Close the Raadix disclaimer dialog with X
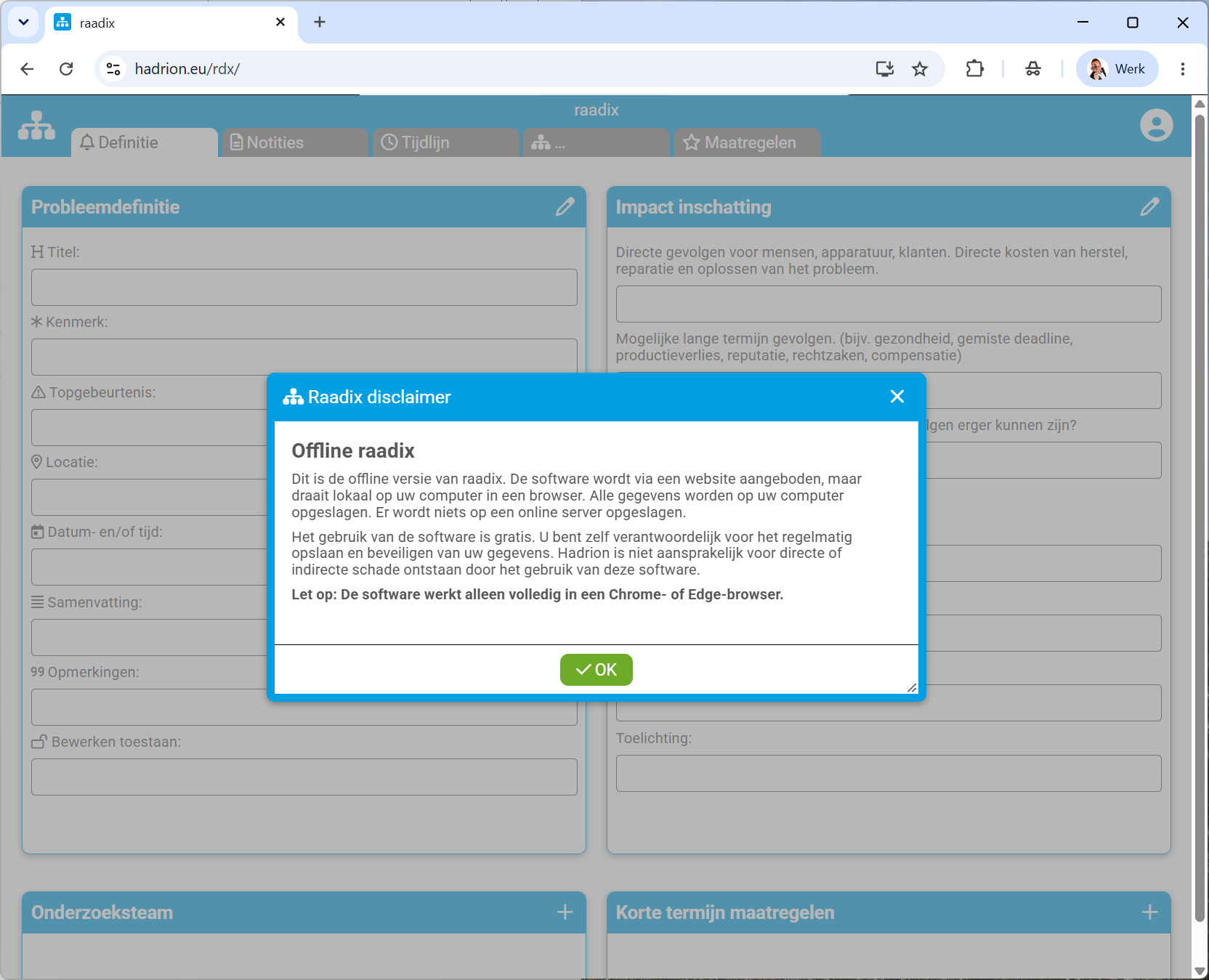This screenshot has height=980, width=1209. 897,396
